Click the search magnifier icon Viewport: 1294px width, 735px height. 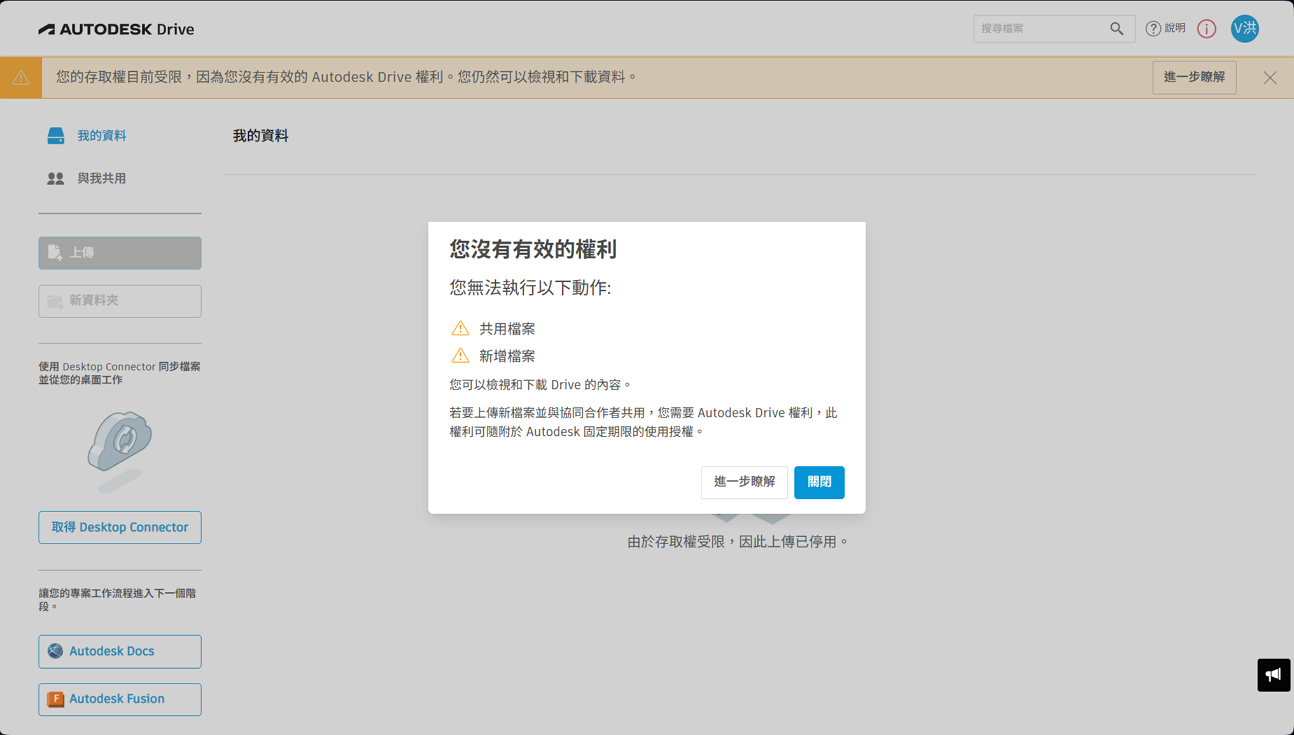[1116, 29]
